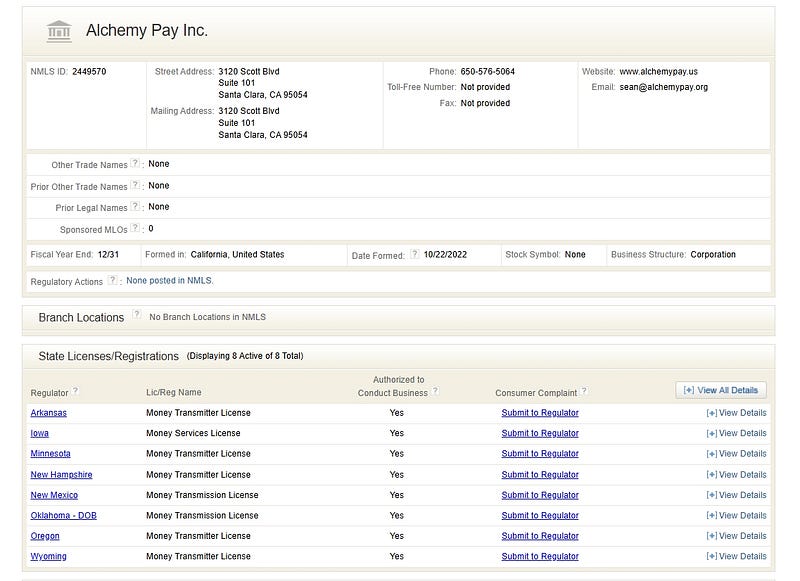800x581 pixels.
Task: Click the Fiscal Year End value 12/31
Action: point(108,255)
